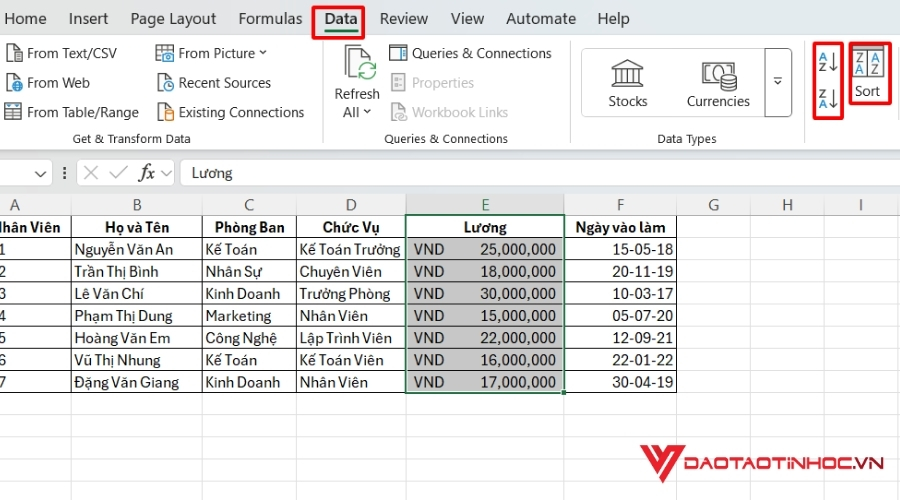Import data From Text/CSV
The image size is (900, 500).
coord(61,53)
